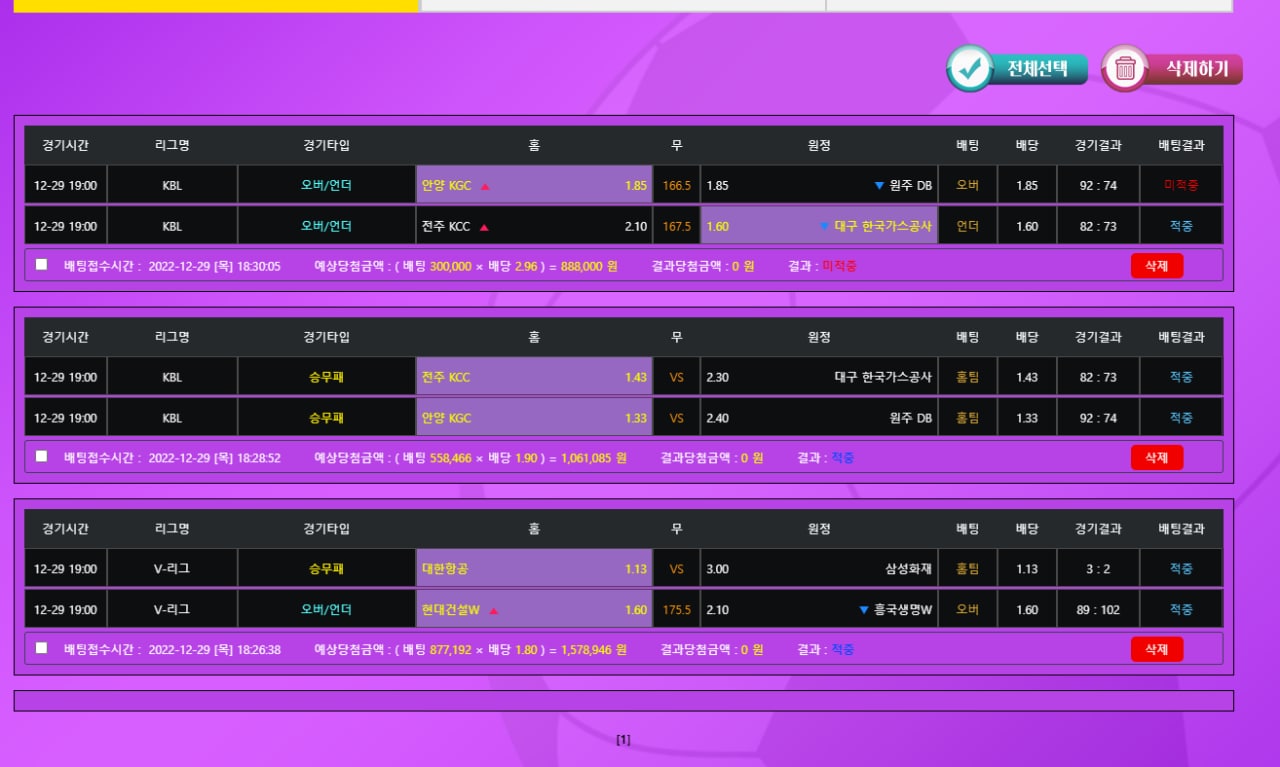Delete the bet with 1,578,946 원 expected payout

(x=1156, y=649)
